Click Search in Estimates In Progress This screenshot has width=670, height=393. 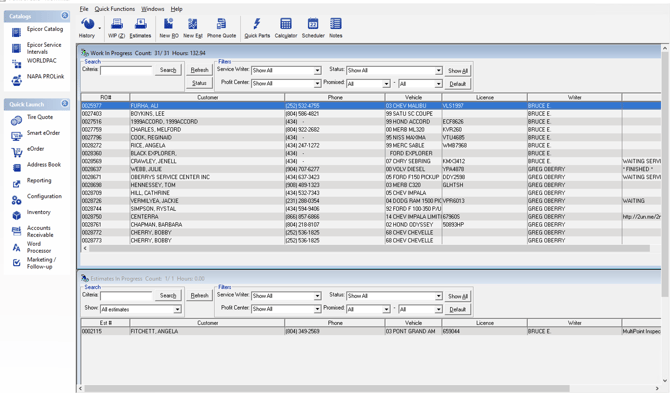pos(168,296)
